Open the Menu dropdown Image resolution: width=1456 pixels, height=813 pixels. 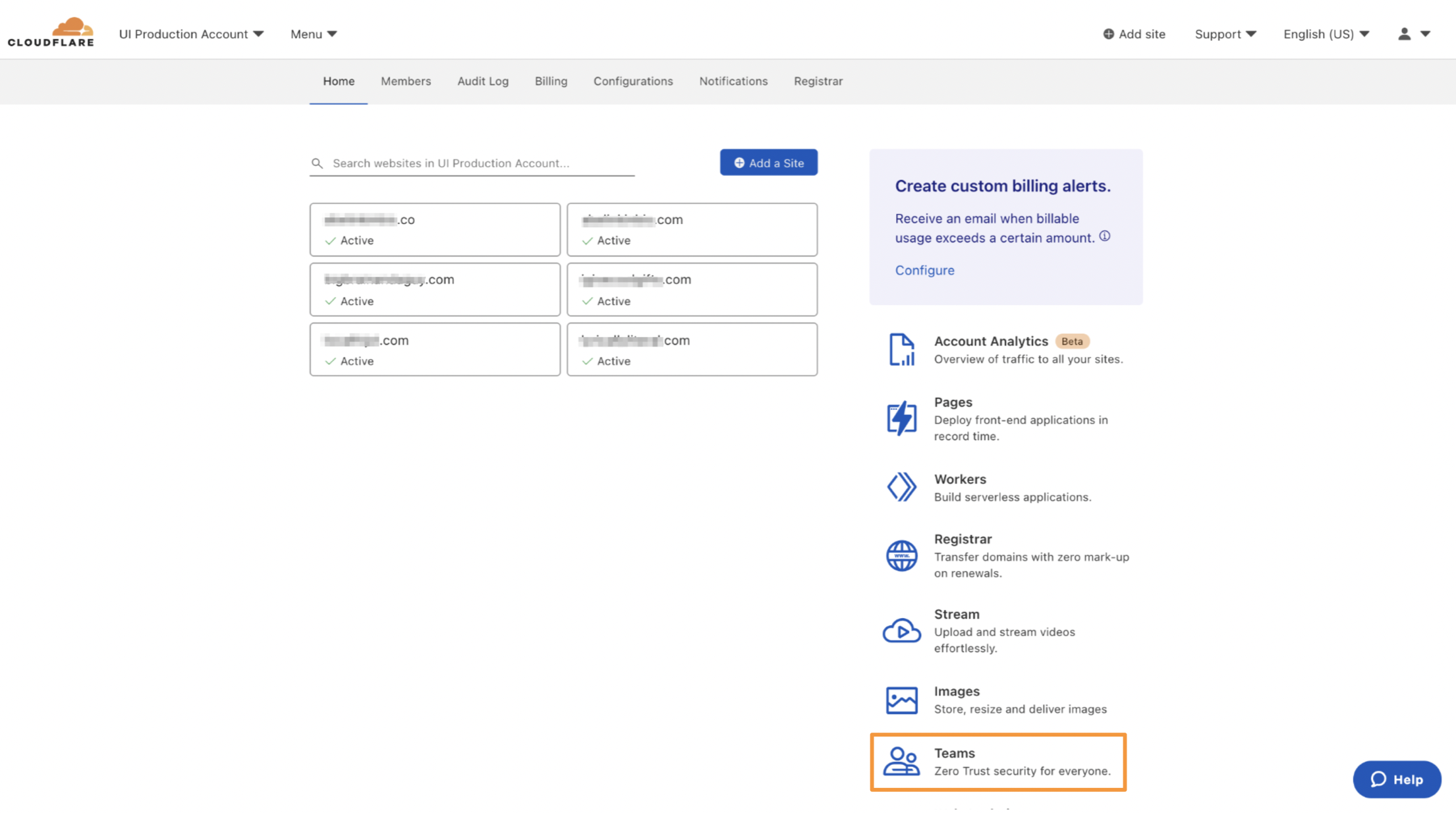coord(313,34)
